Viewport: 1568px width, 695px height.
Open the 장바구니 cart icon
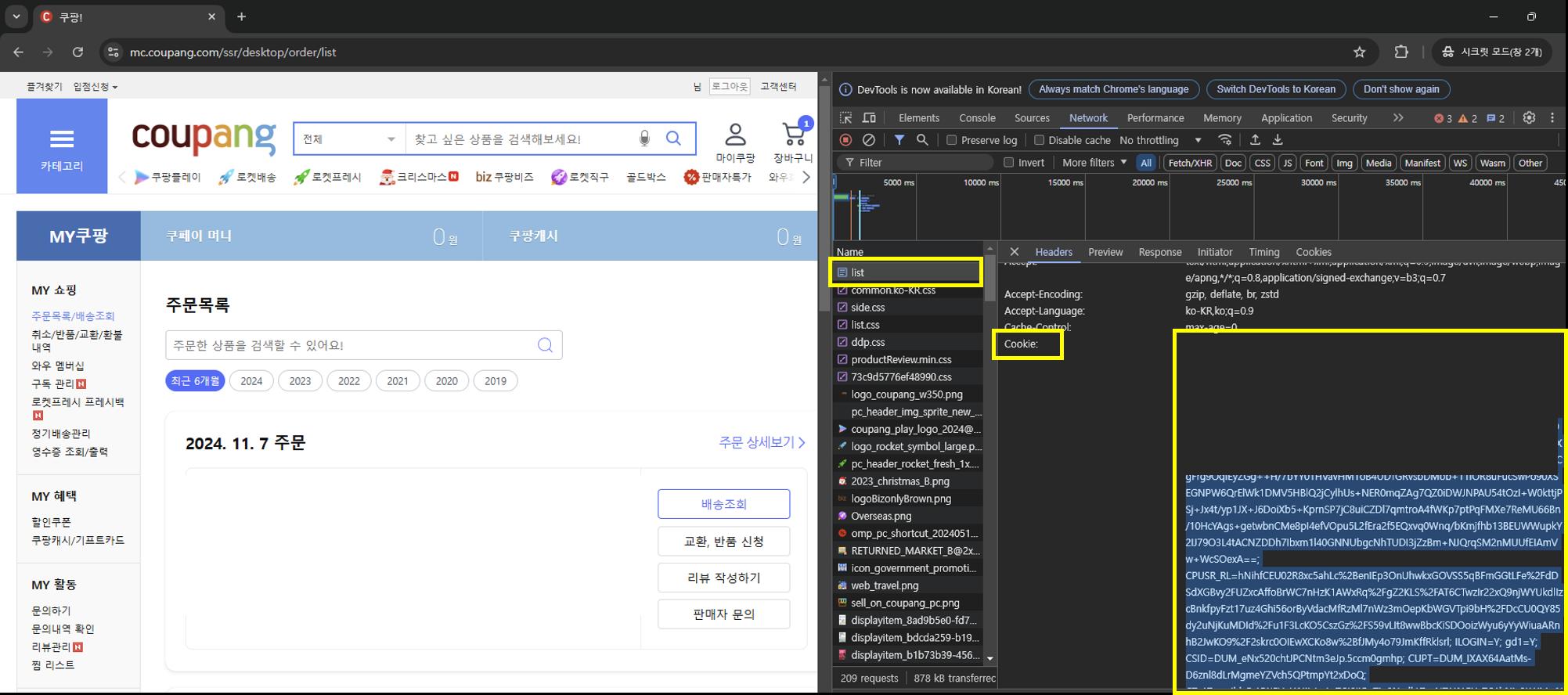point(794,135)
